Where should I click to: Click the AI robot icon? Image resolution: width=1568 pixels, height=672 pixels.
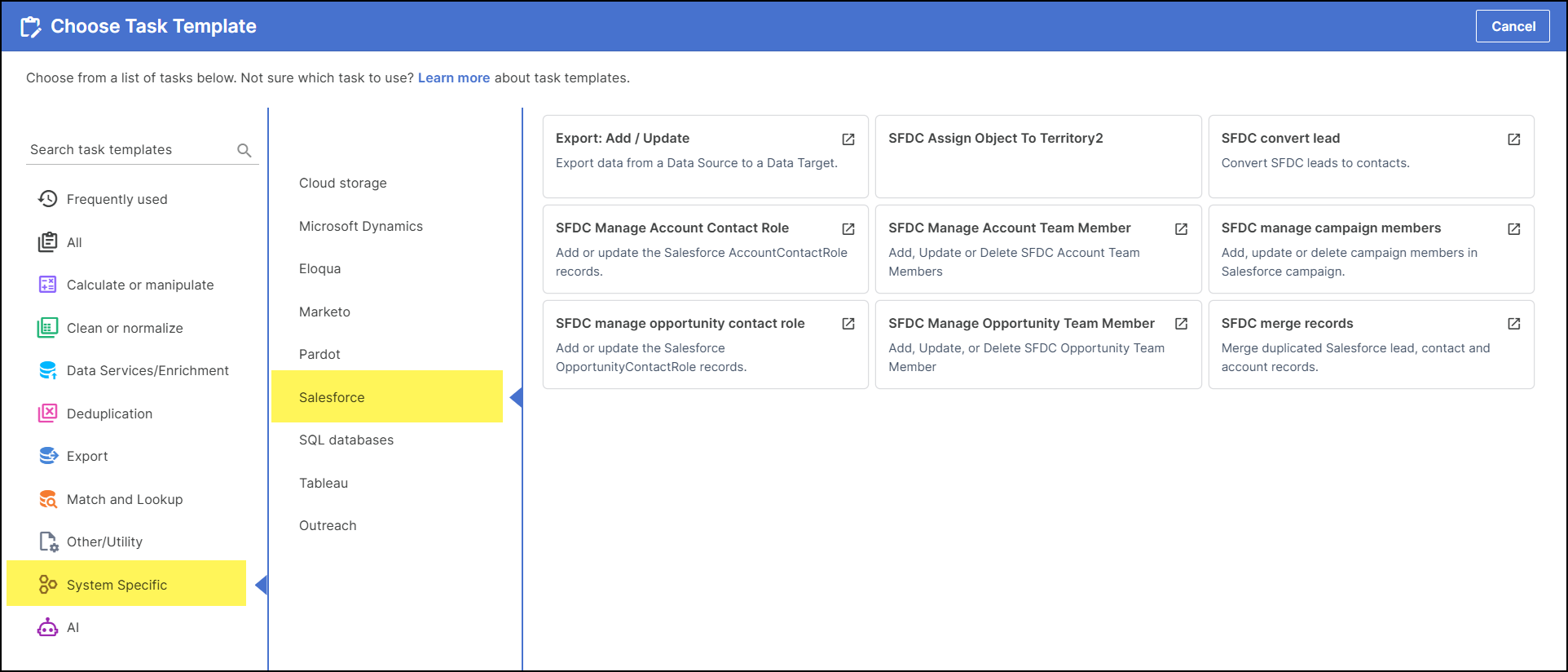[48, 627]
